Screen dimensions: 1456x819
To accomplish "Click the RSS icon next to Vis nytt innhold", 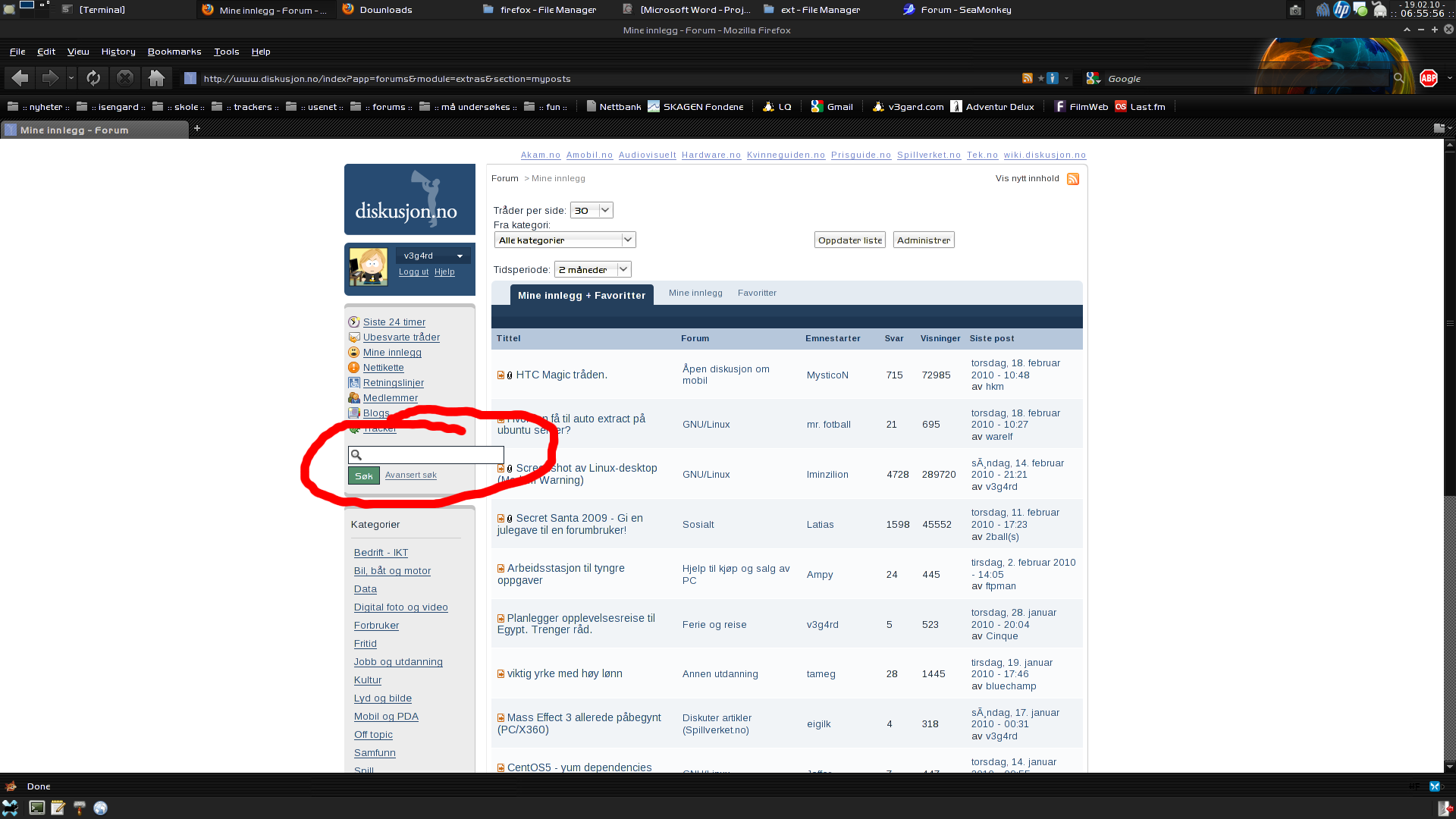I will pyautogui.click(x=1073, y=179).
